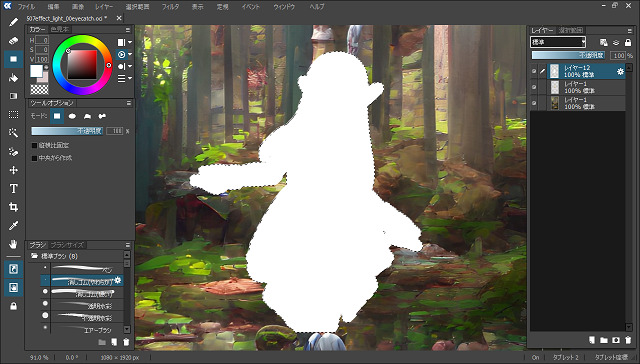The width and height of the screenshot is (640, 364).
Task: Open the ファイル menu
Action: (27, 7)
